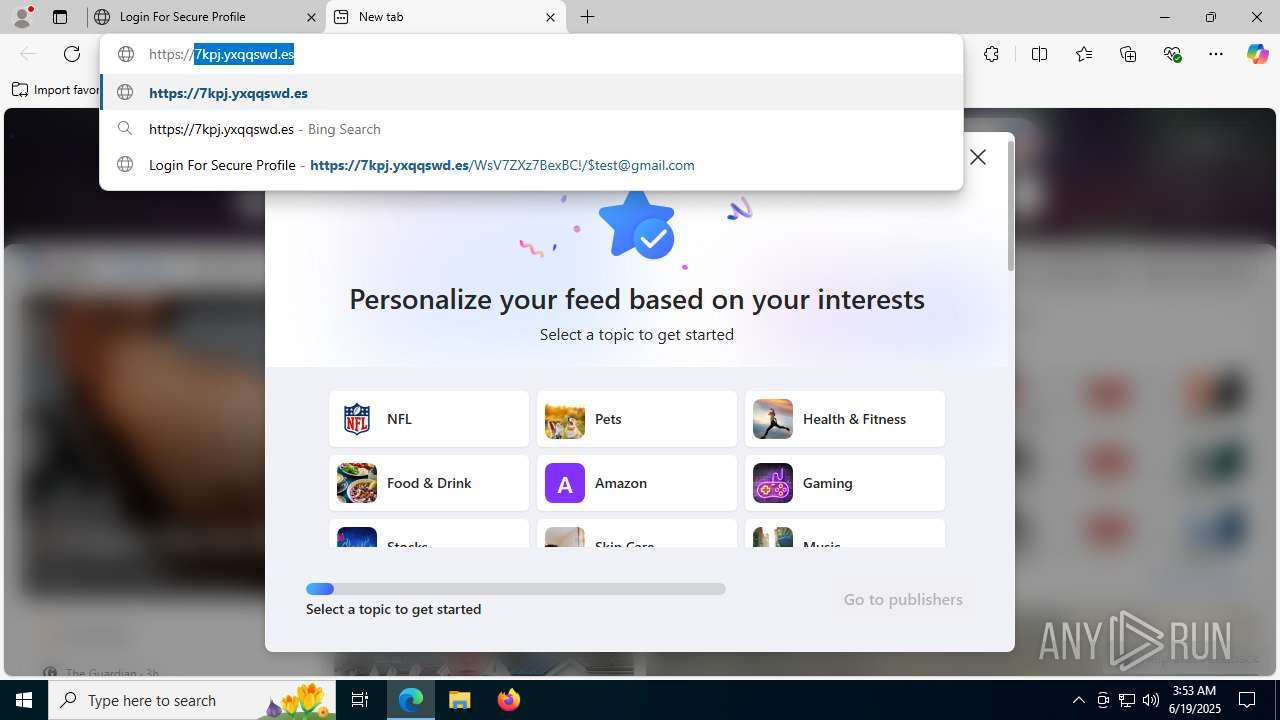Click the browser refresh icon
Screen dimensions: 1280x720
click(x=72, y=54)
